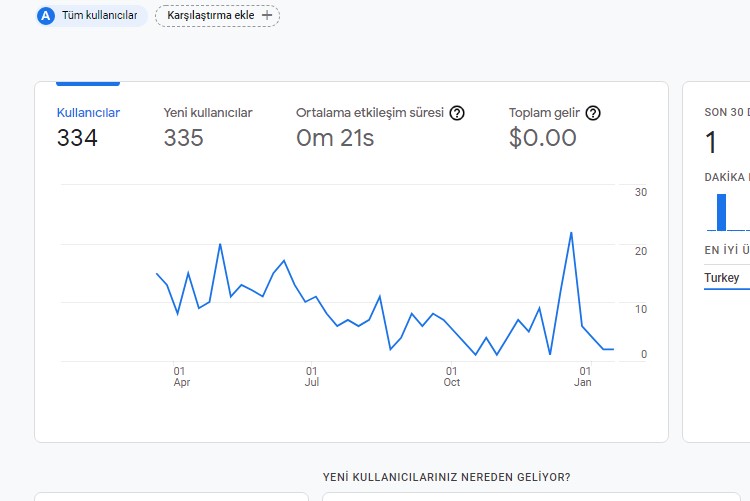This screenshot has height=501, width=750.
Task: Click the 01 Oct axis label
Action: [452, 377]
